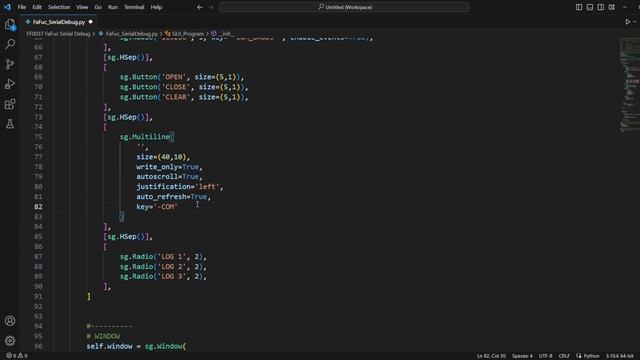Viewport: 640px width, 360px height.
Task: Open the Accounts menu icon
Action: [x=10, y=321]
